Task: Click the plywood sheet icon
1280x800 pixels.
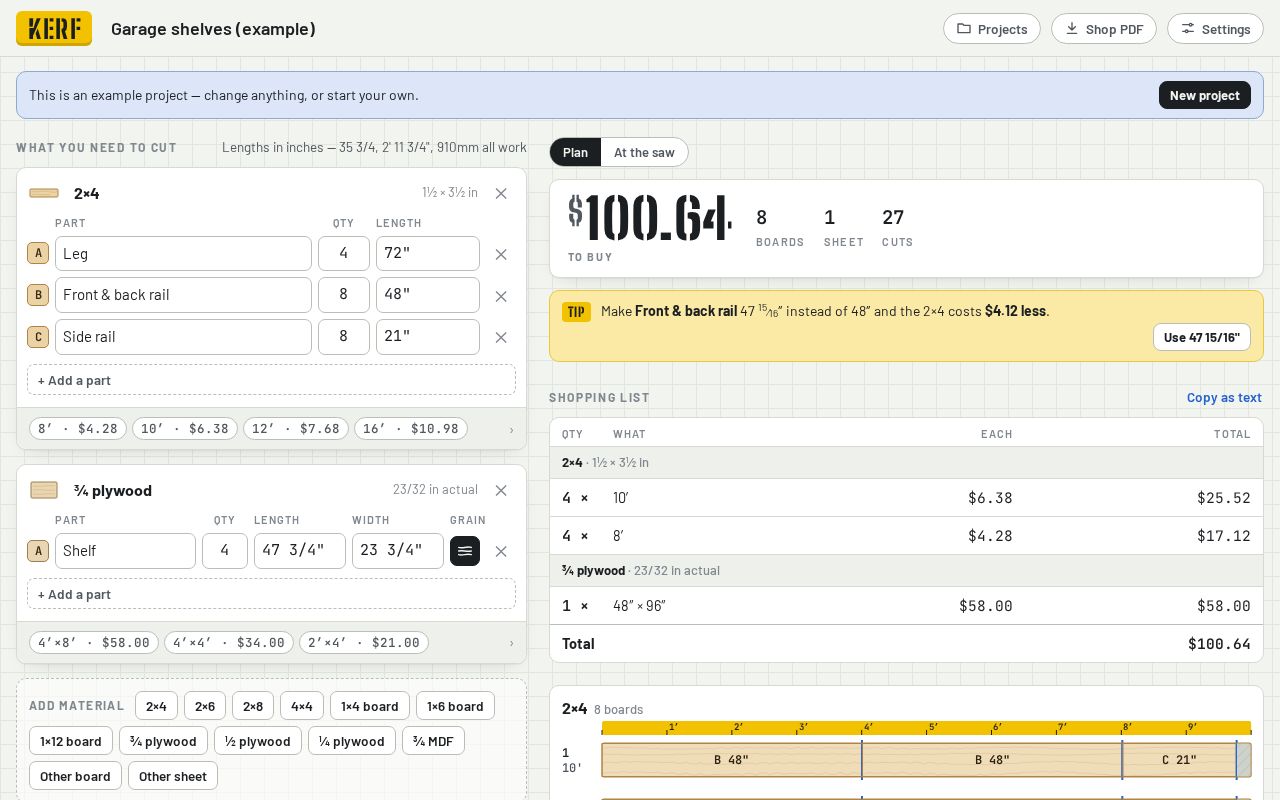Action: point(44,490)
